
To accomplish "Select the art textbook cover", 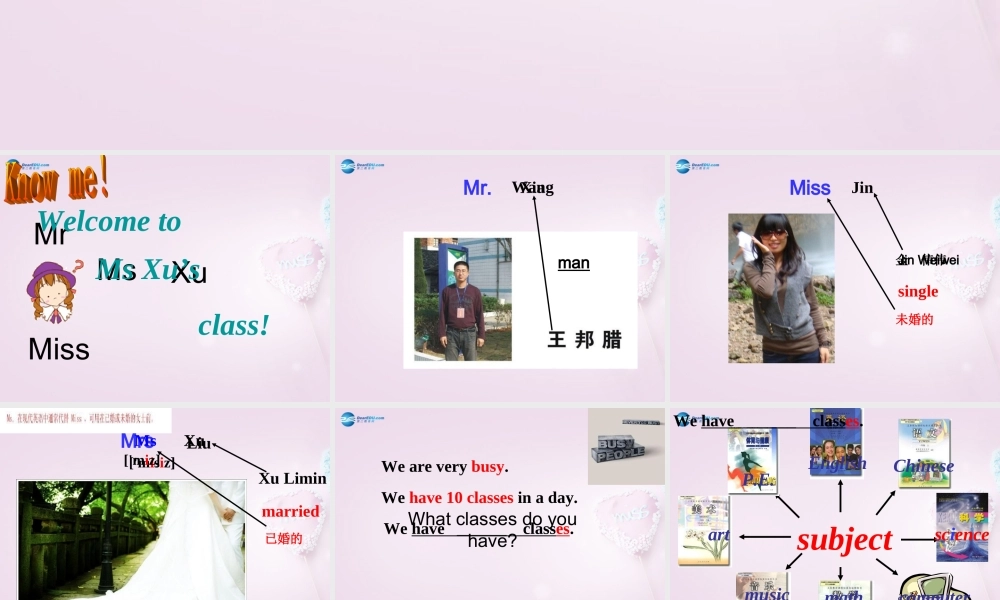I will (x=703, y=531).
